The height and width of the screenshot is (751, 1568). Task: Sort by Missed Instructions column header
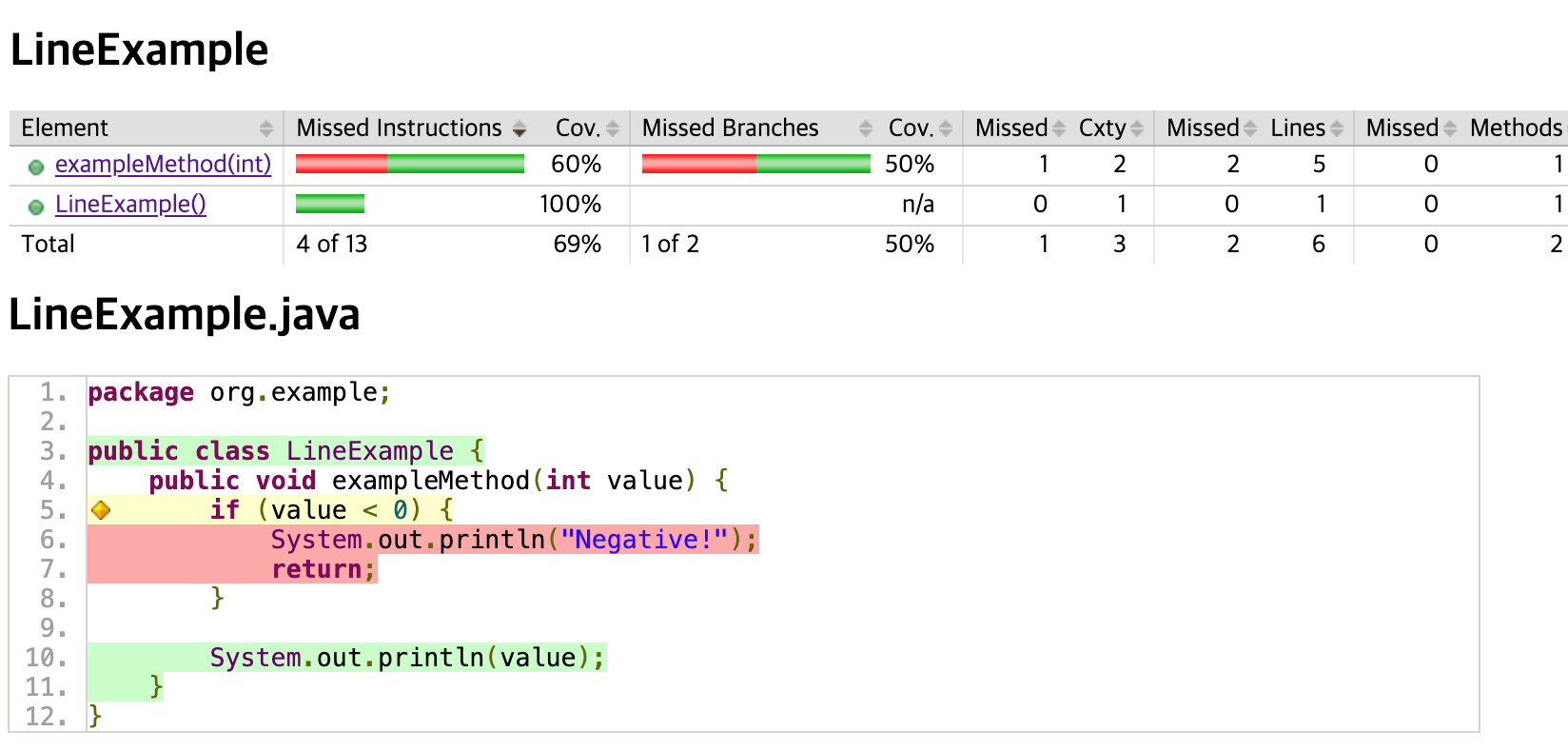(x=411, y=128)
